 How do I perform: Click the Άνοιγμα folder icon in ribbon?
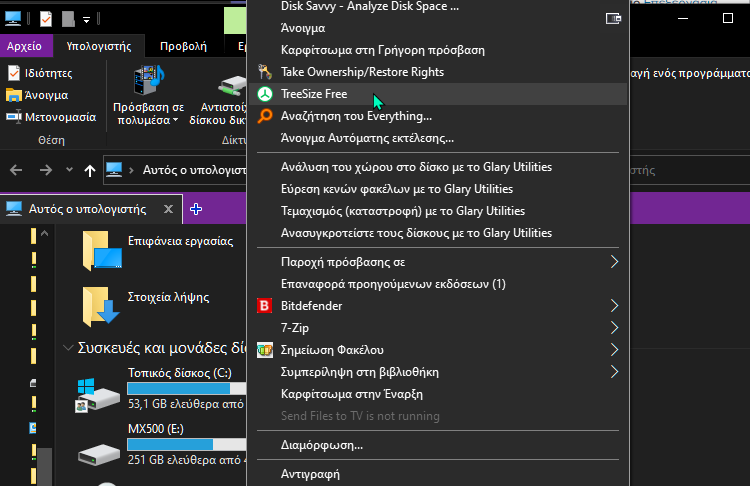pos(14,95)
